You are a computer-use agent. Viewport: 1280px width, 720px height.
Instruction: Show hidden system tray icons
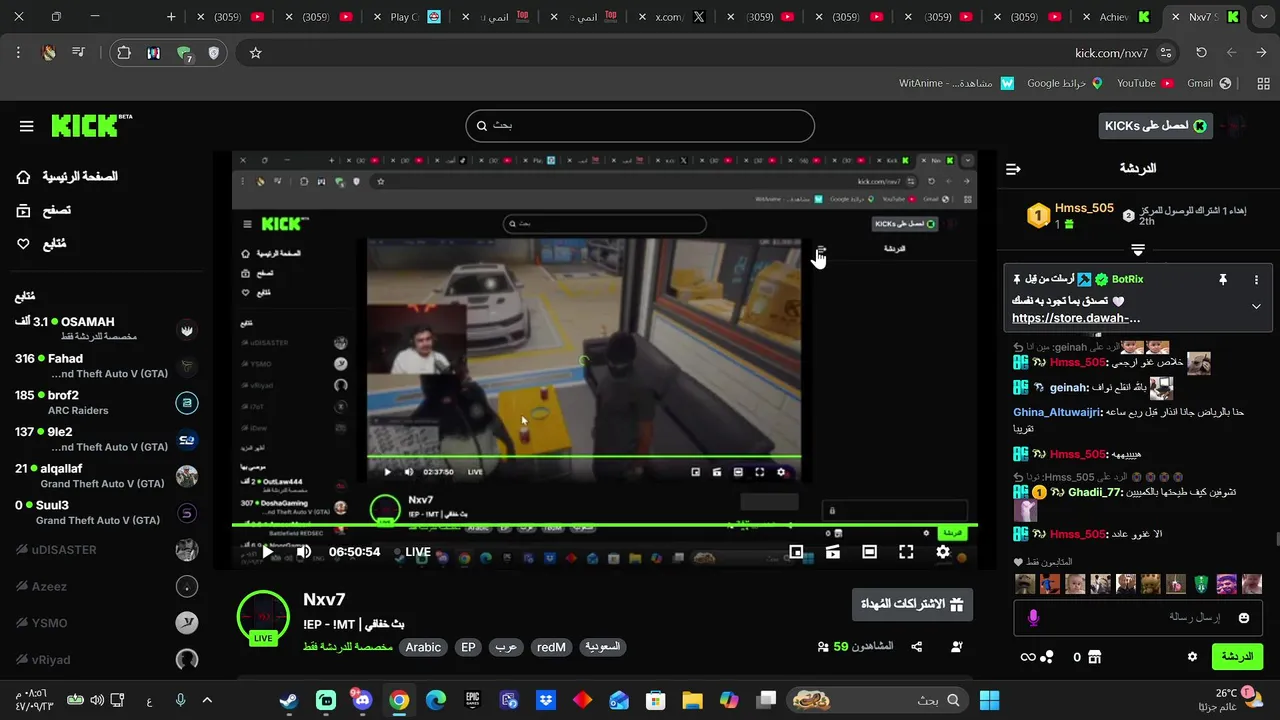207,700
